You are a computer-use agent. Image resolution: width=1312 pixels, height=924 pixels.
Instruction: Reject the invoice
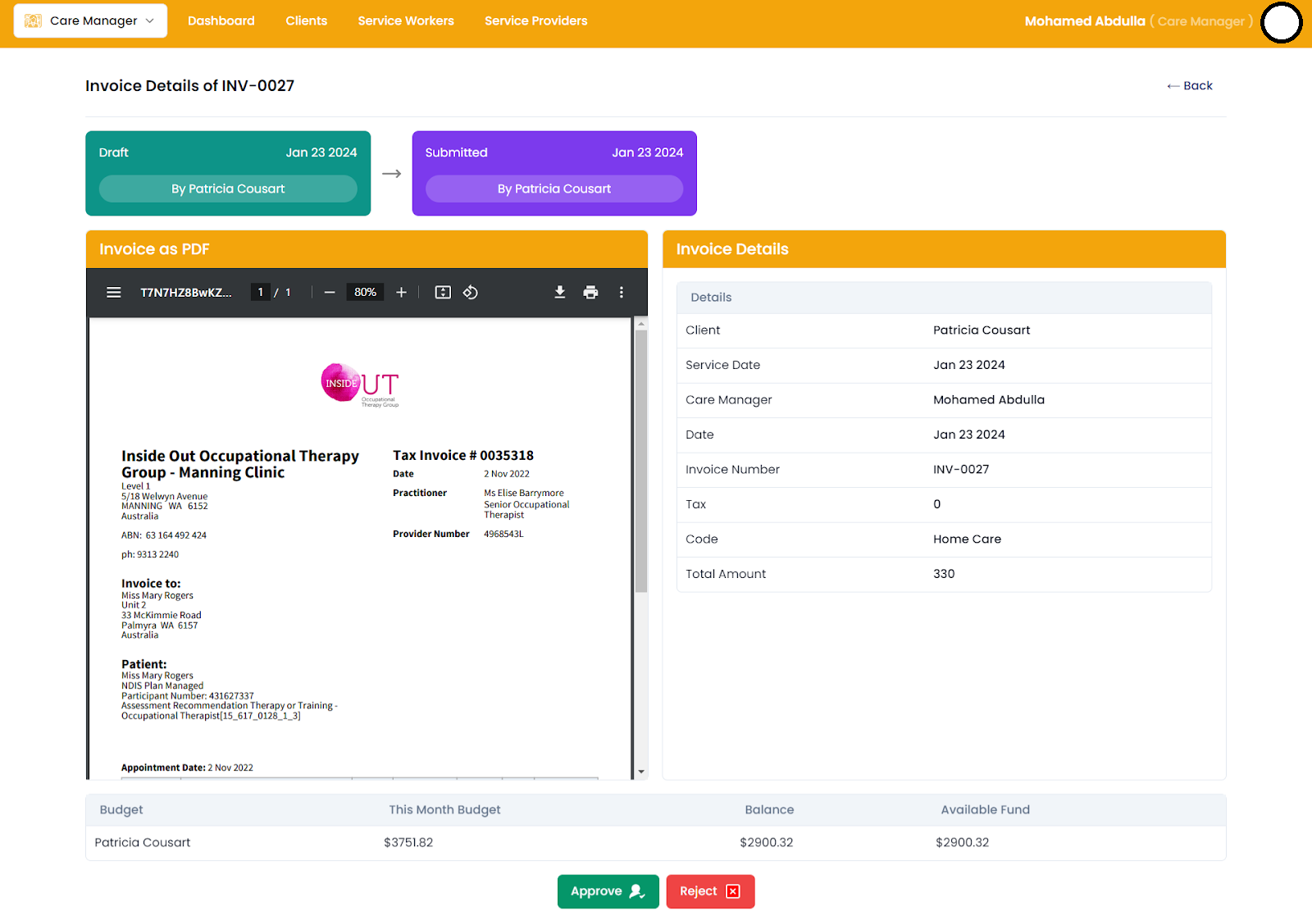pos(710,891)
